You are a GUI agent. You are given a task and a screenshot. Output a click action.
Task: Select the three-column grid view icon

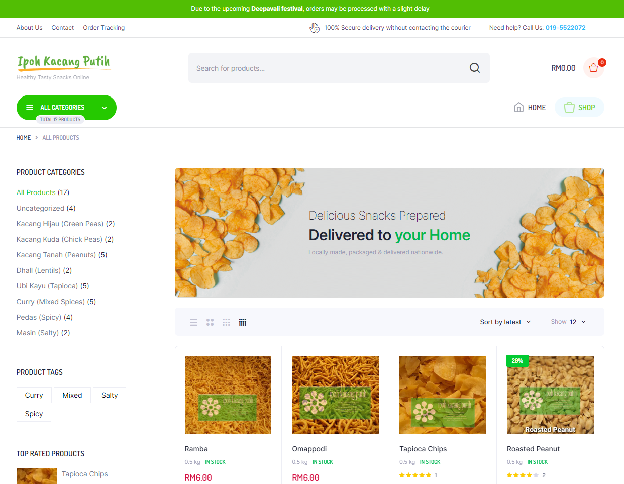click(x=226, y=322)
